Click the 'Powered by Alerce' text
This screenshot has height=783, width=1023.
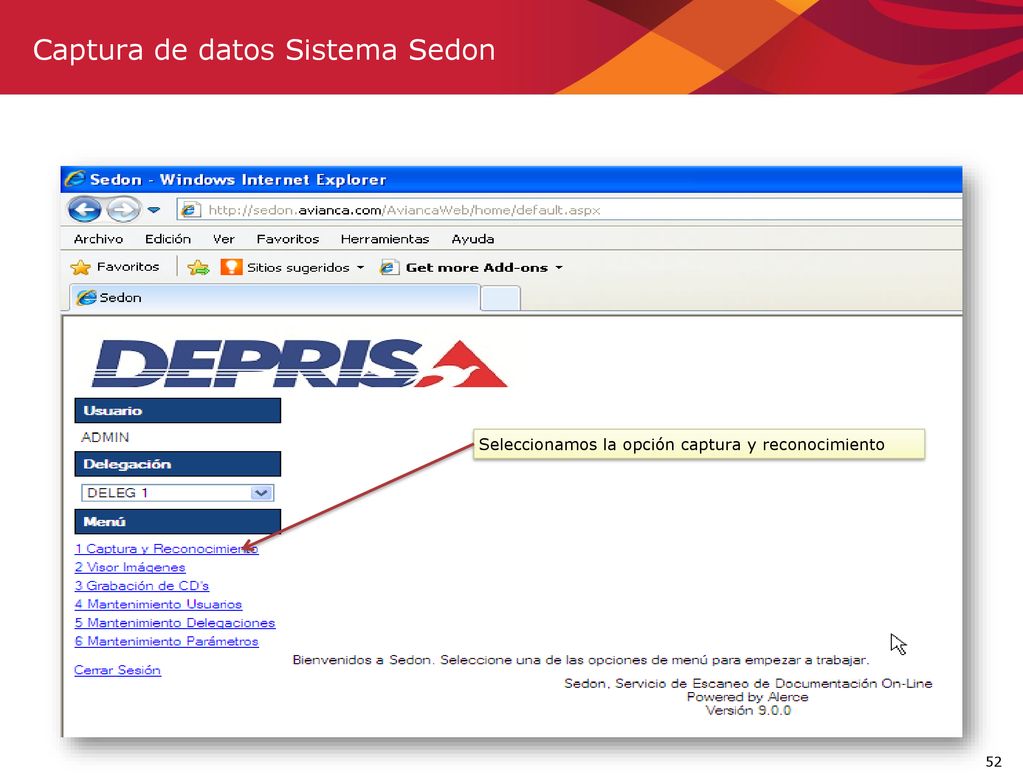[748, 696]
